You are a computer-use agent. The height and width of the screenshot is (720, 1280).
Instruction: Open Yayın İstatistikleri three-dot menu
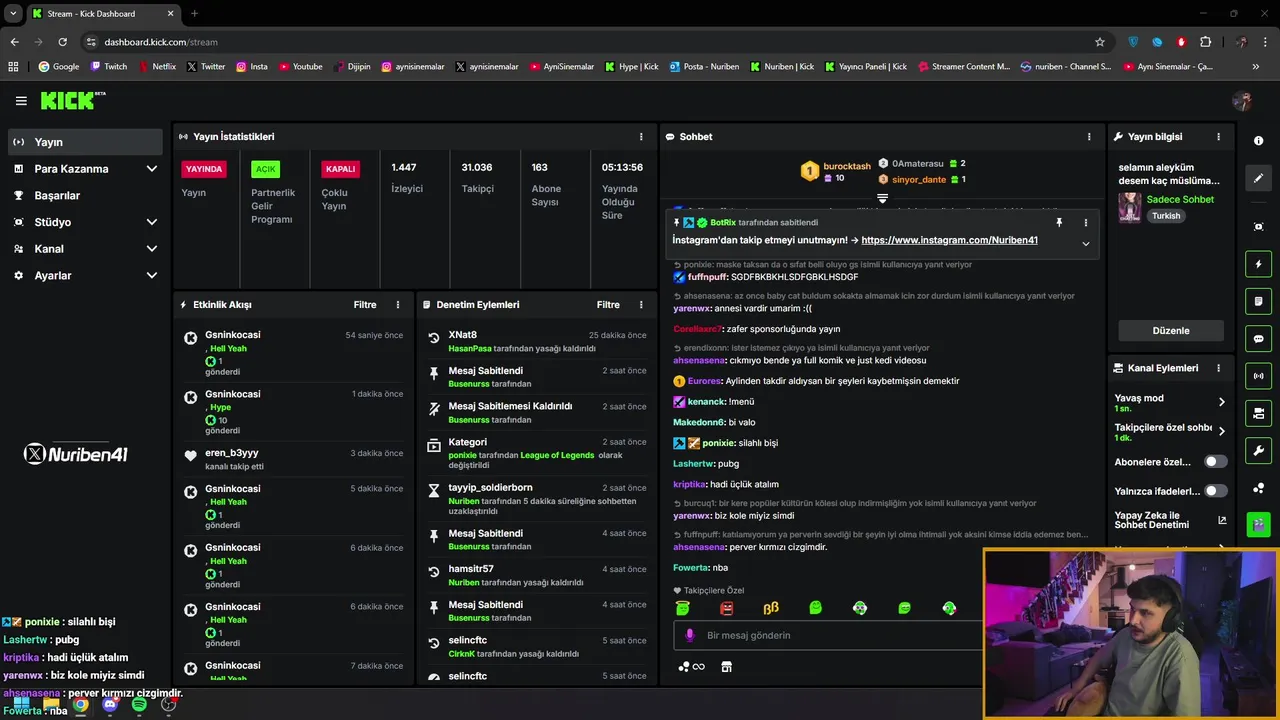pos(641,137)
